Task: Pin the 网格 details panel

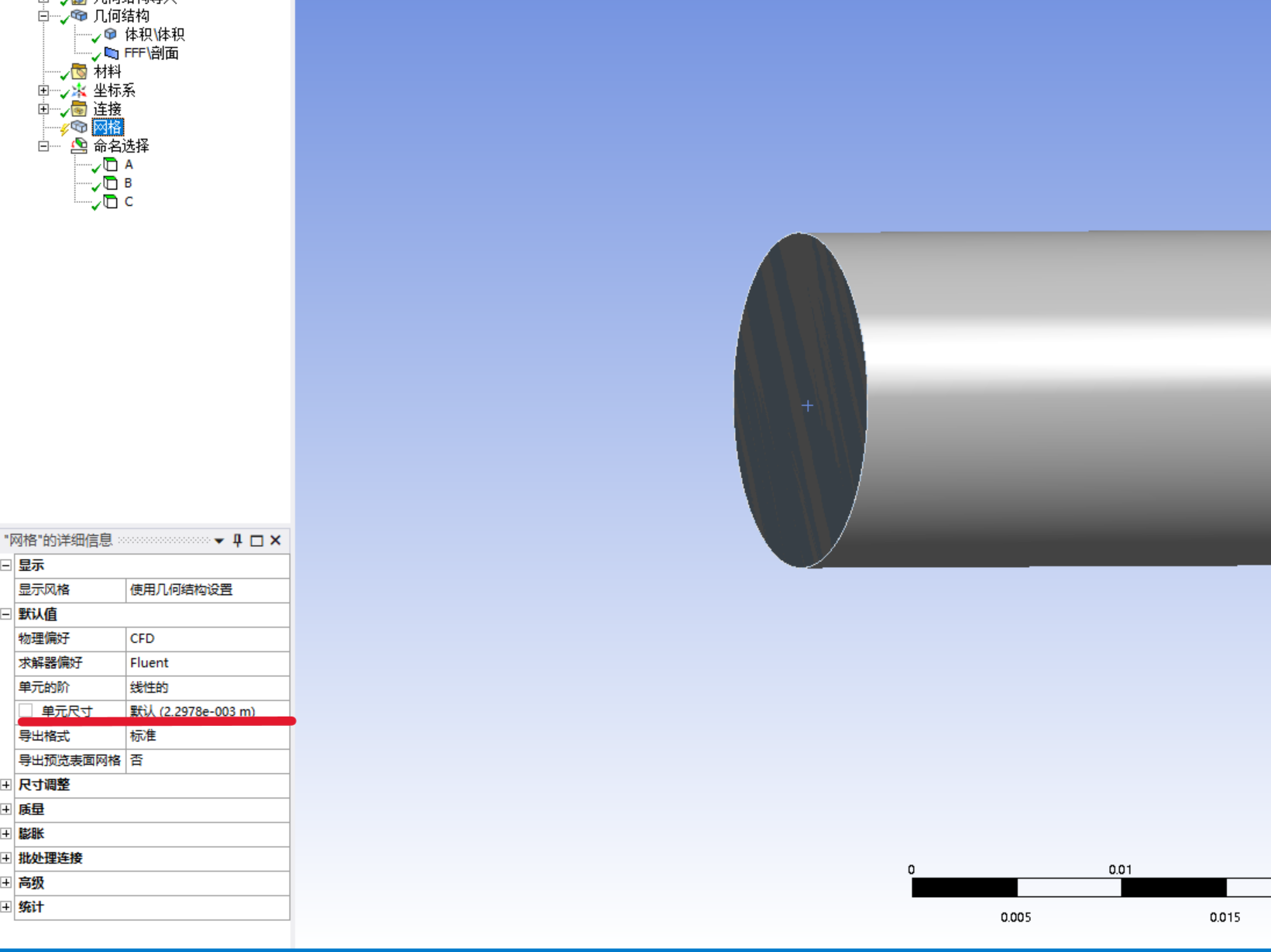Action: click(x=238, y=540)
